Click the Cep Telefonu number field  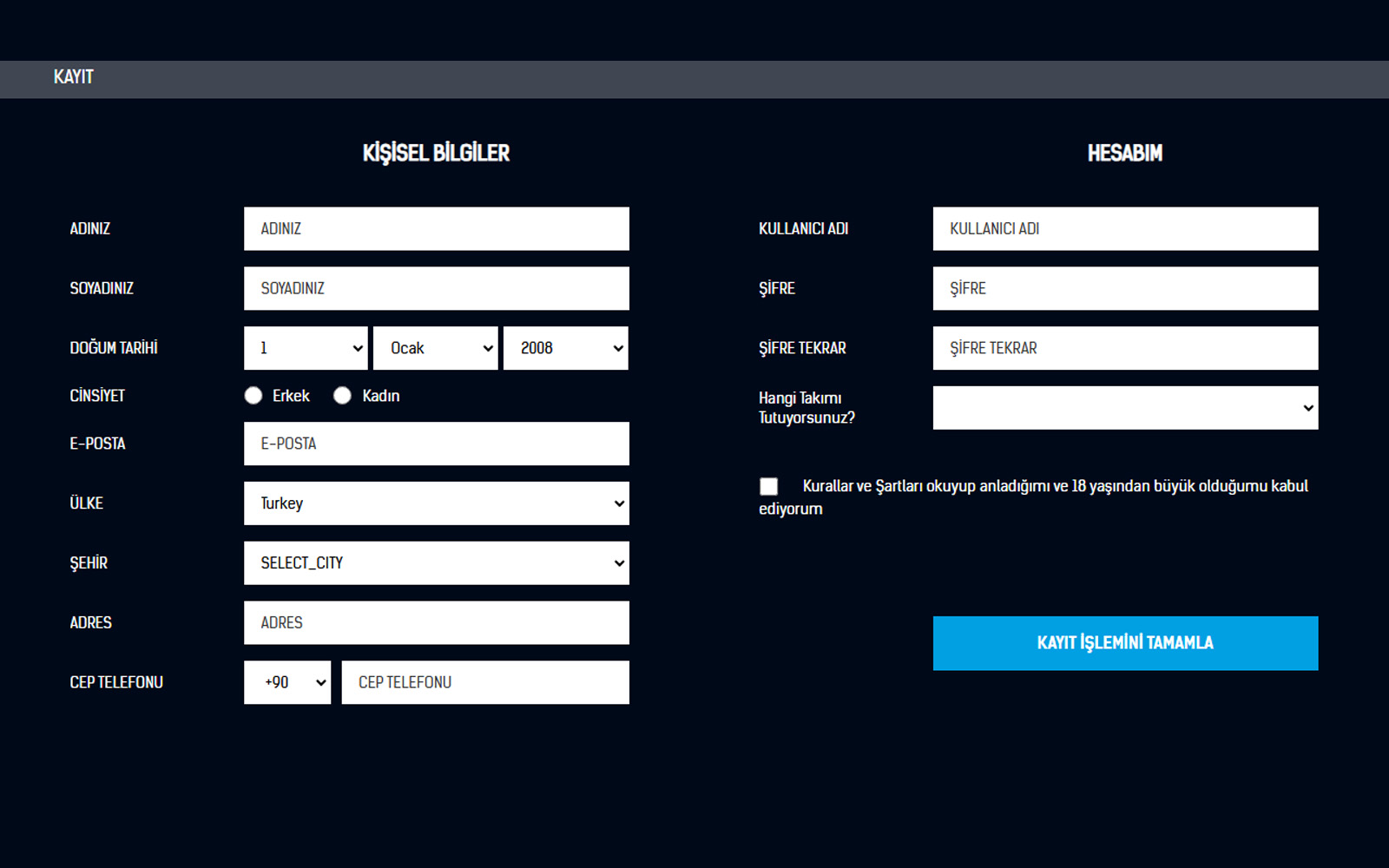click(484, 682)
